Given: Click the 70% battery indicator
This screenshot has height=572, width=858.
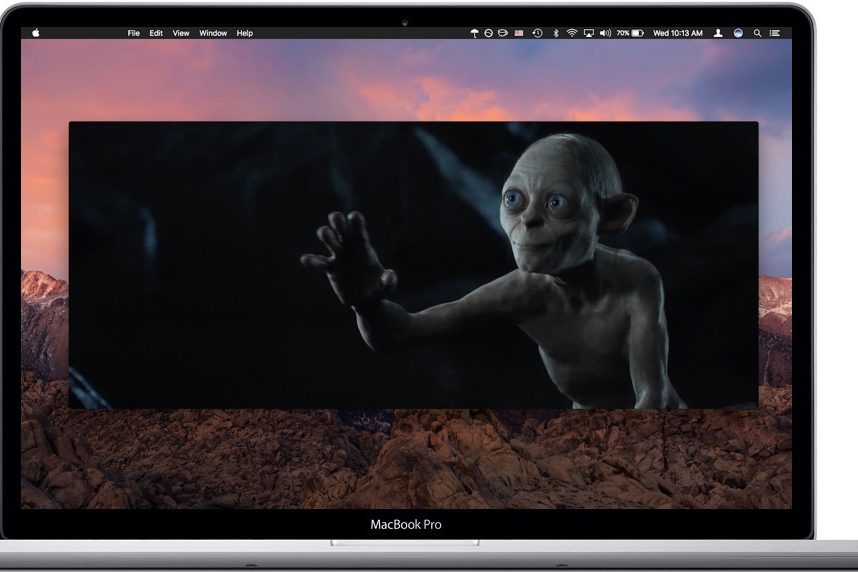Looking at the screenshot, I should (x=630, y=33).
